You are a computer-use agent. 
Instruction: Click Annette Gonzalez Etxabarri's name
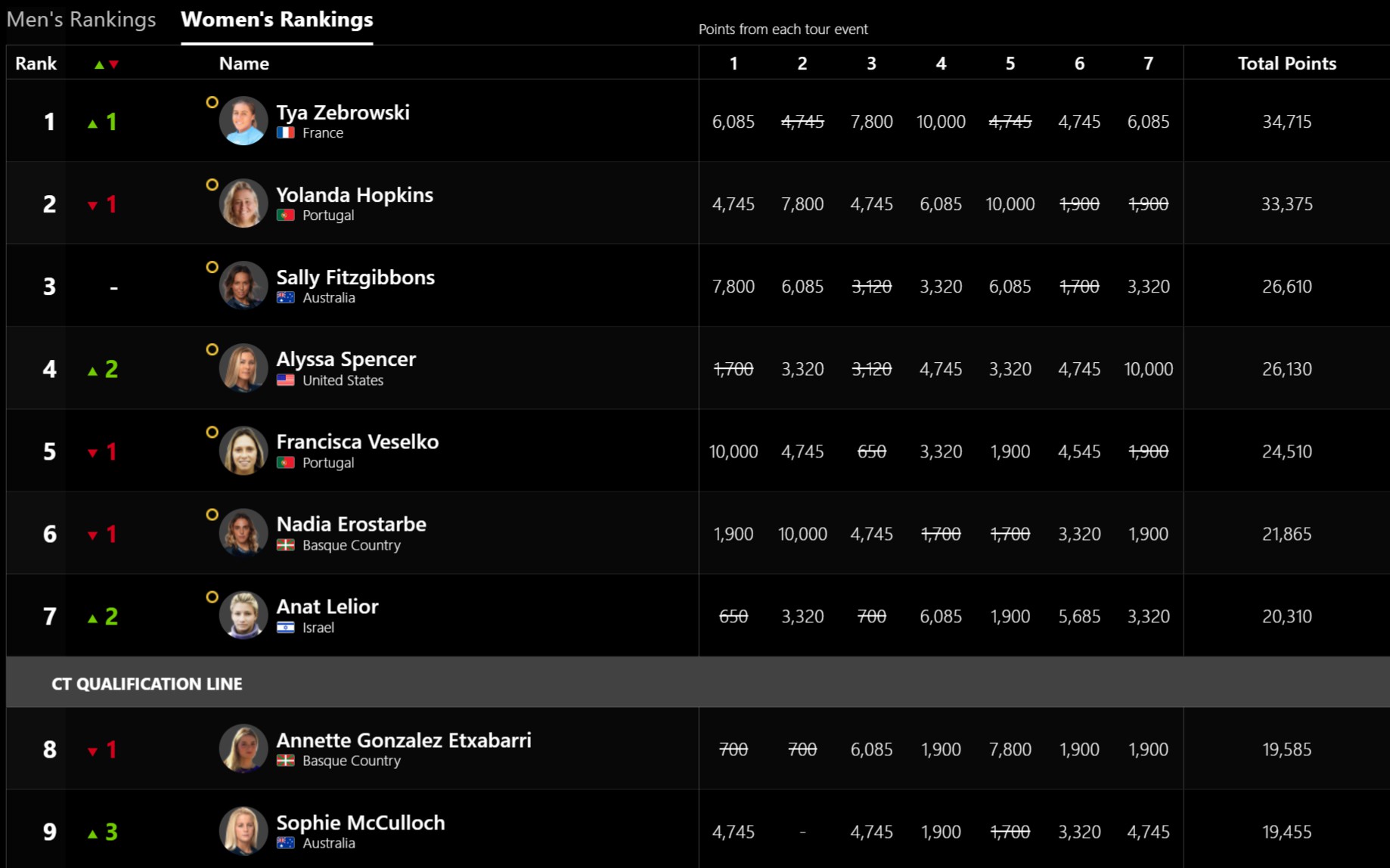[x=403, y=740]
